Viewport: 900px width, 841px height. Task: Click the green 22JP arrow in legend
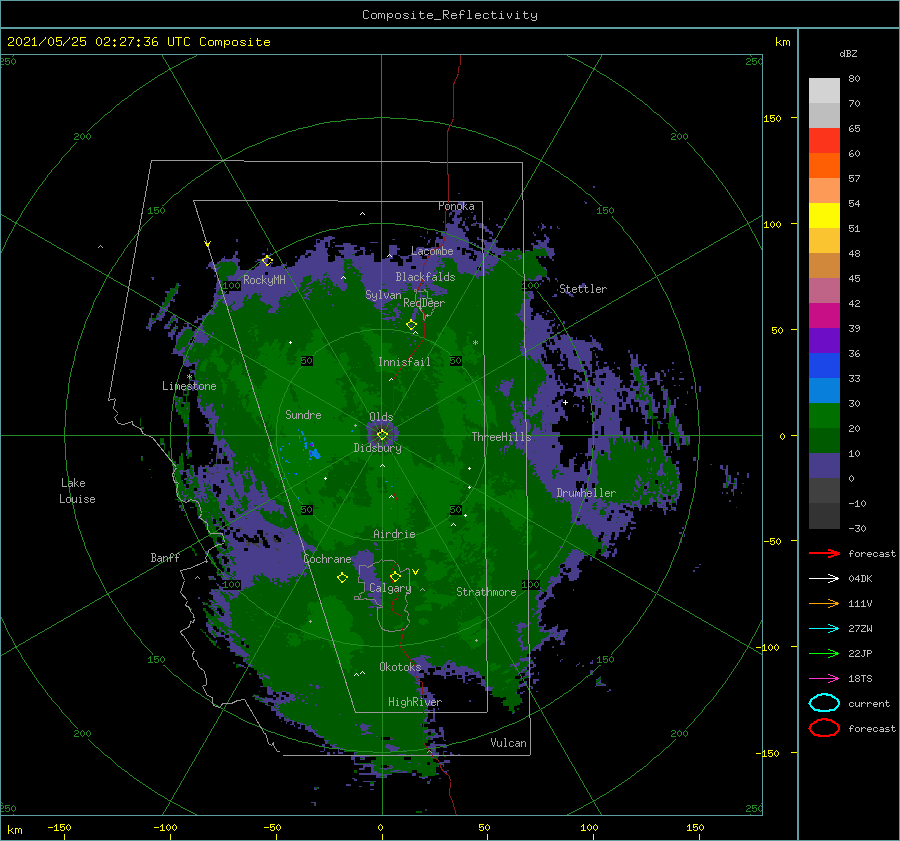coord(824,653)
